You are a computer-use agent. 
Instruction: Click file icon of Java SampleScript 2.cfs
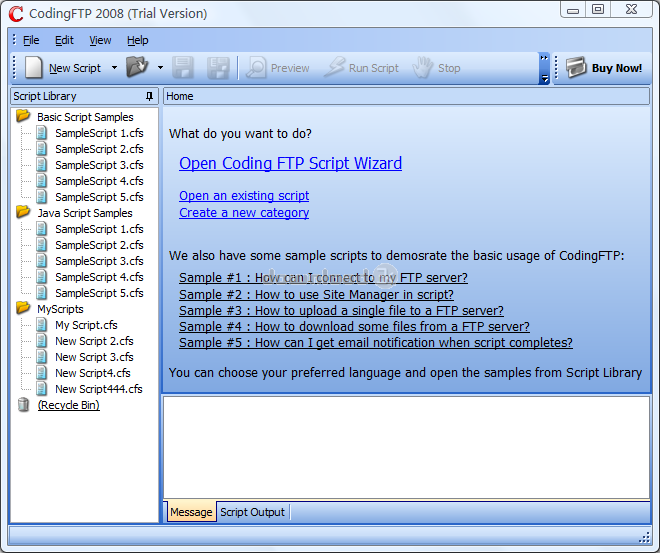click(x=41, y=245)
